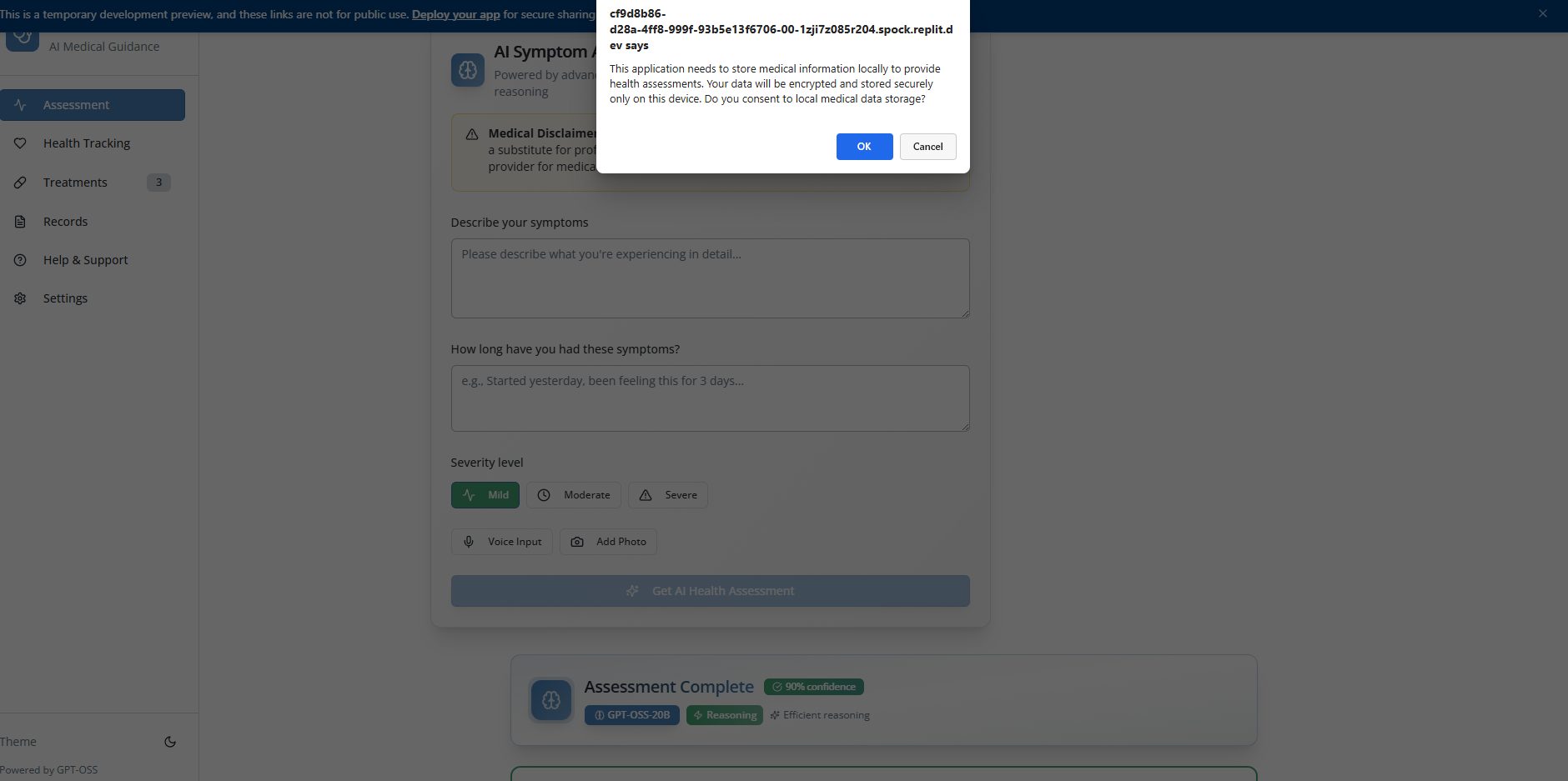
Task: Confirm the consent dialog with OK
Action: [865, 147]
